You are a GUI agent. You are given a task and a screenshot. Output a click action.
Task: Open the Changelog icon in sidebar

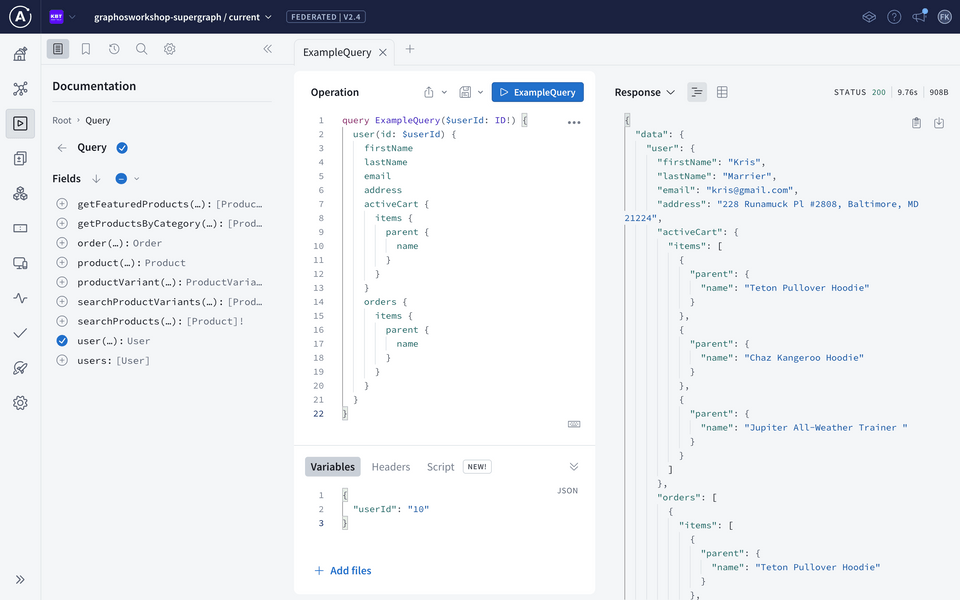coord(20,159)
